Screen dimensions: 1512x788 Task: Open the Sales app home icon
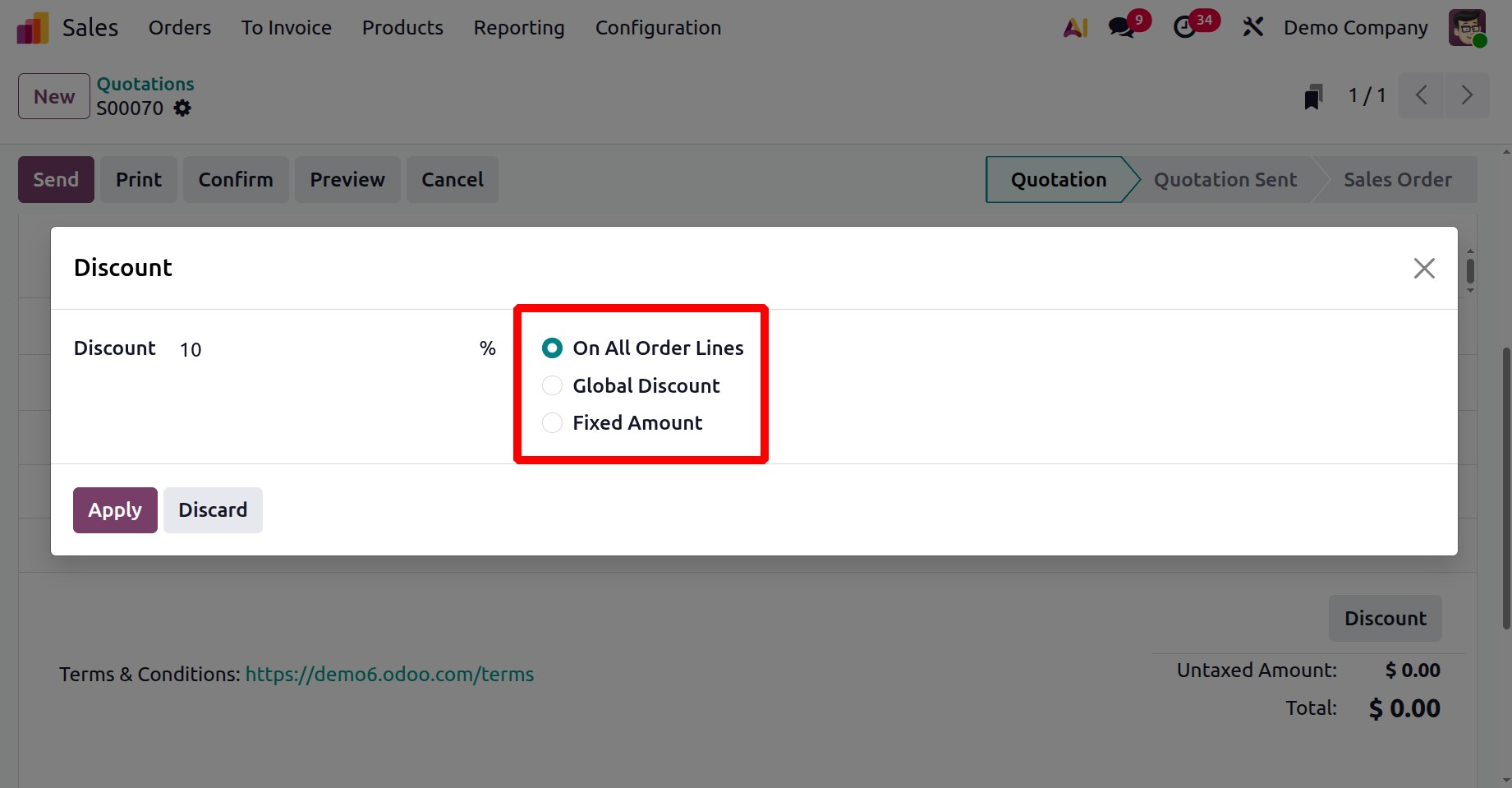32,27
